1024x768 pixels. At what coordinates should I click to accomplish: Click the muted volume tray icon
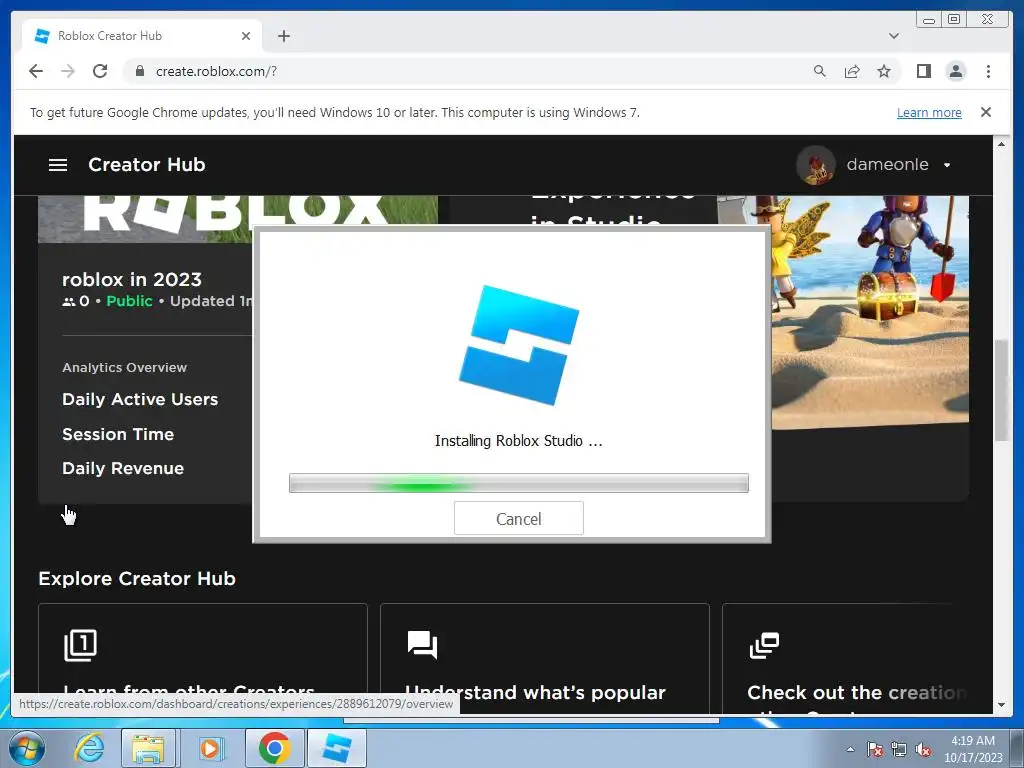point(923,749)
